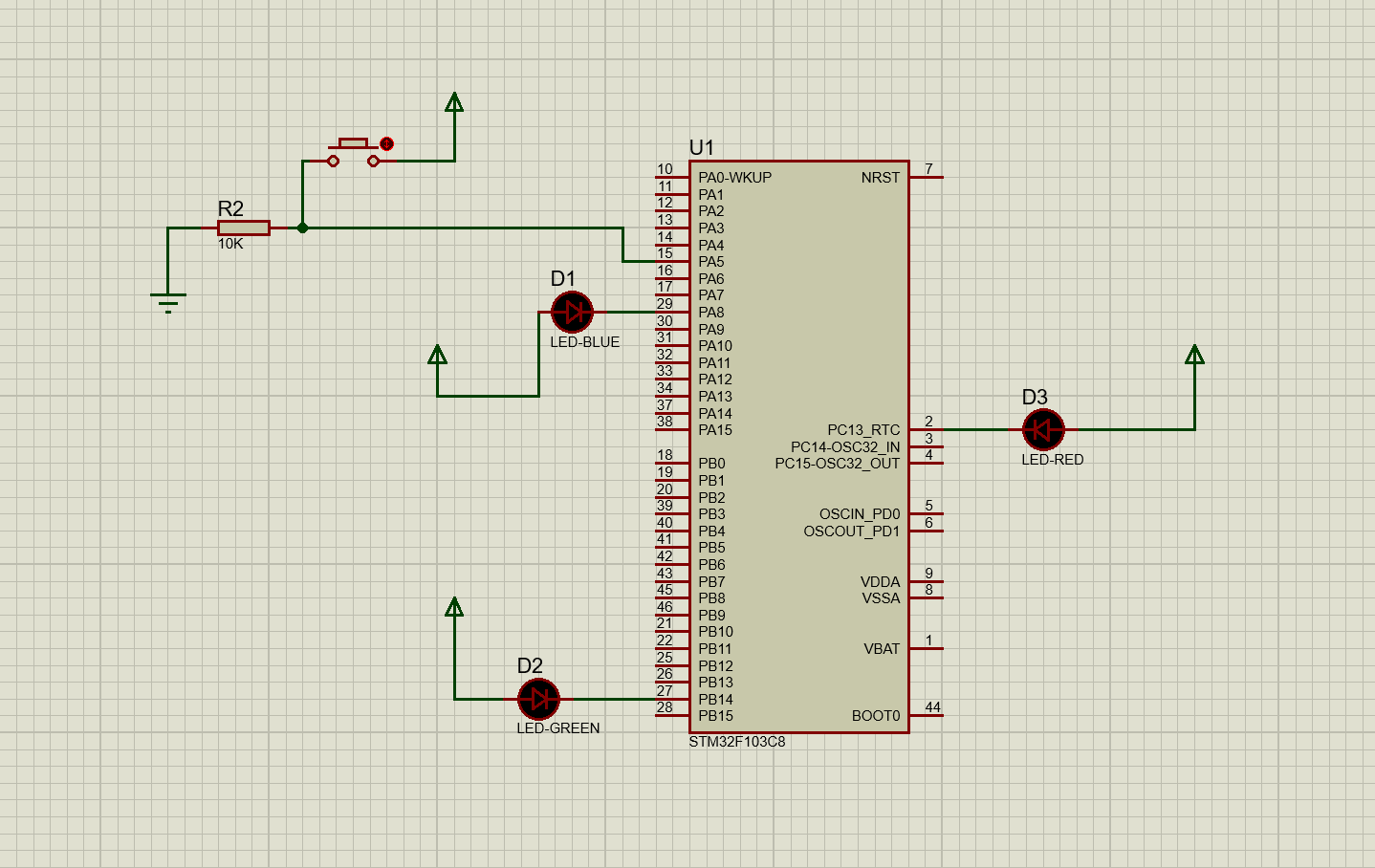
Task: Click the power terminal wired to D2
Action: [x=454, y=607]
